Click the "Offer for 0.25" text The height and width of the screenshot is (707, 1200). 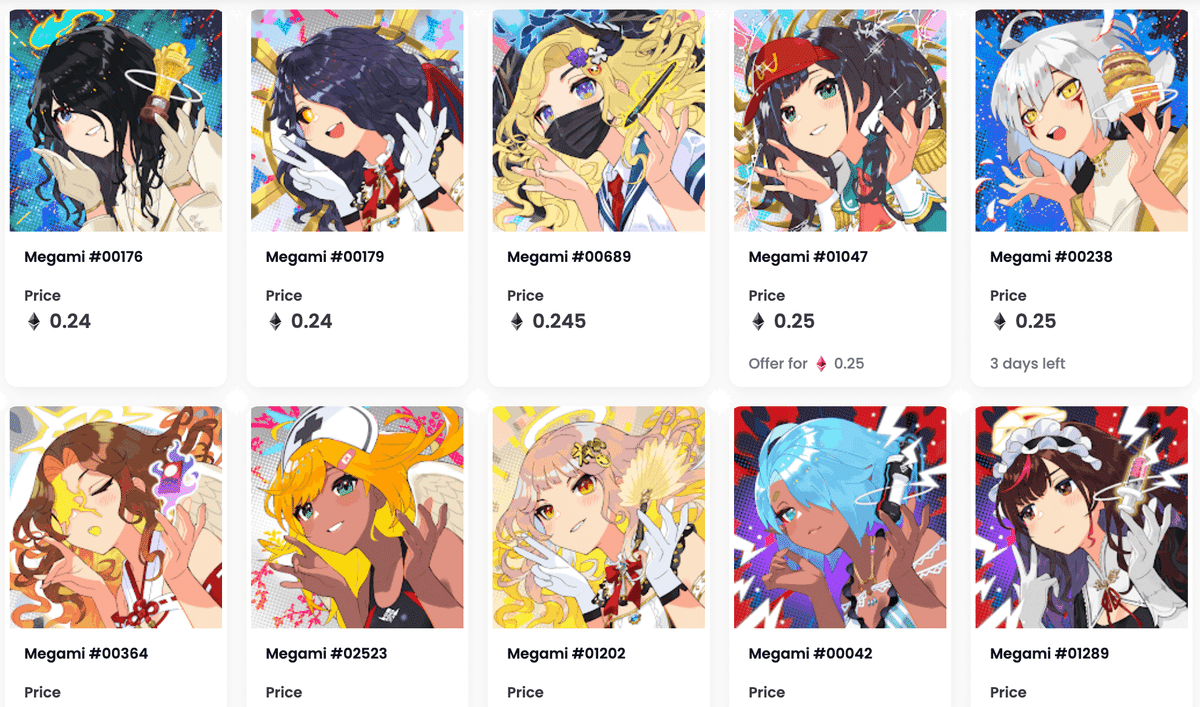[x=807, y=364]
